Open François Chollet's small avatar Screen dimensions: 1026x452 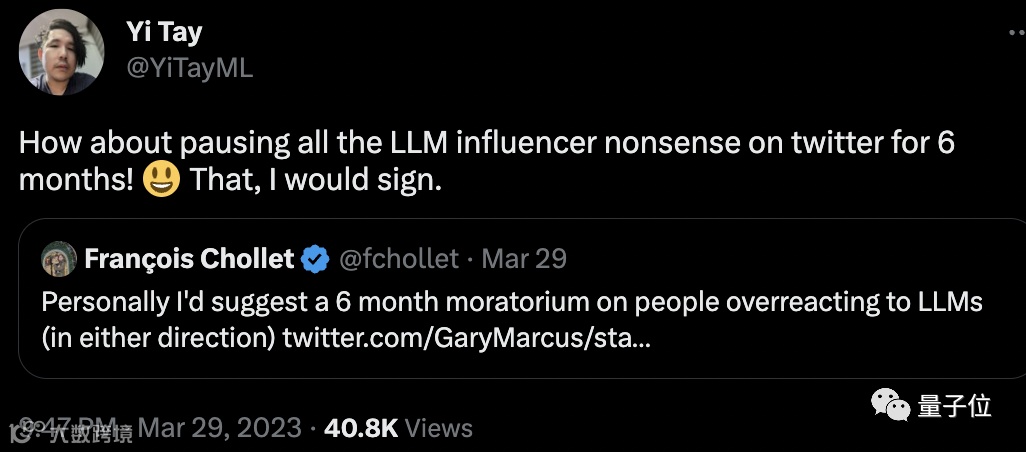59,260
